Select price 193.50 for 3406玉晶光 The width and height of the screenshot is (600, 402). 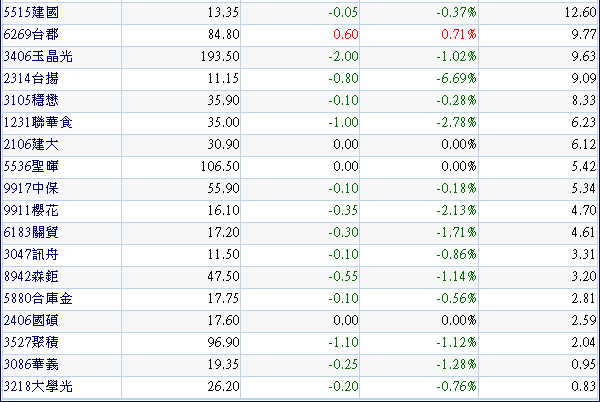click(x=220, y=57)
